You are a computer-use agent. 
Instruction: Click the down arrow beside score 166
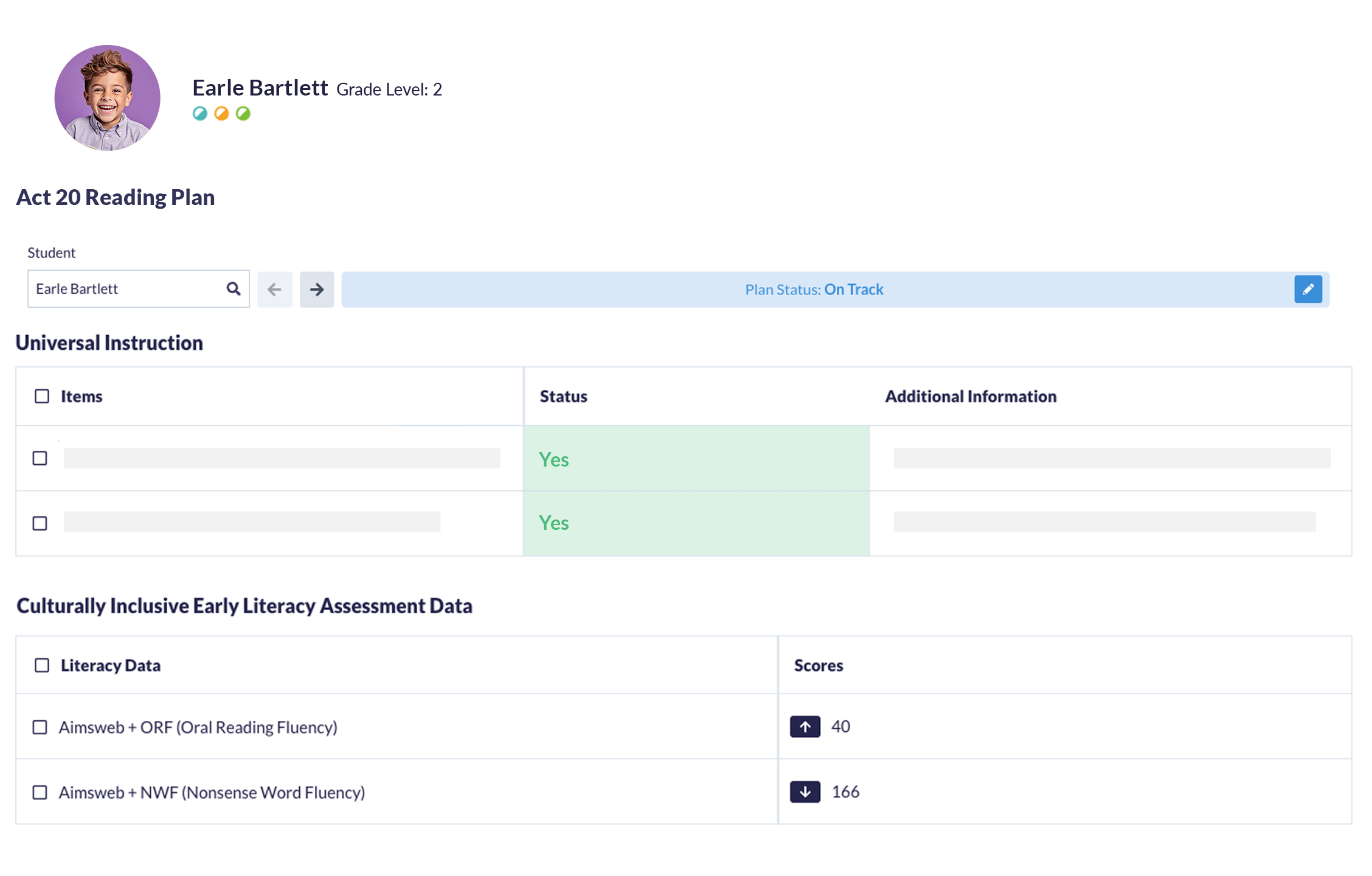[805, 791]
